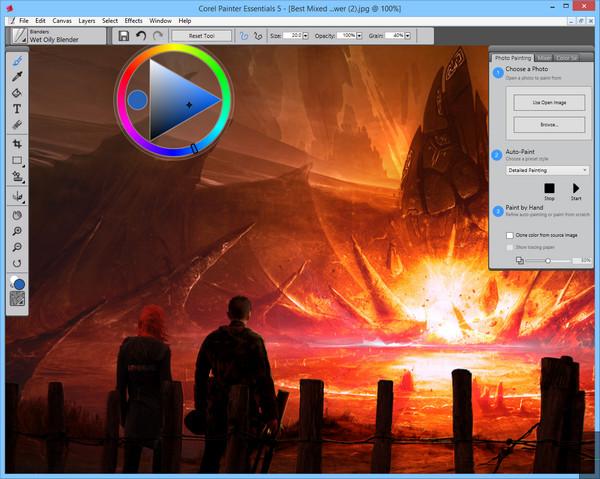600x479 pixels.
Task: Open the Edit menu
Action: click(40, 21)
